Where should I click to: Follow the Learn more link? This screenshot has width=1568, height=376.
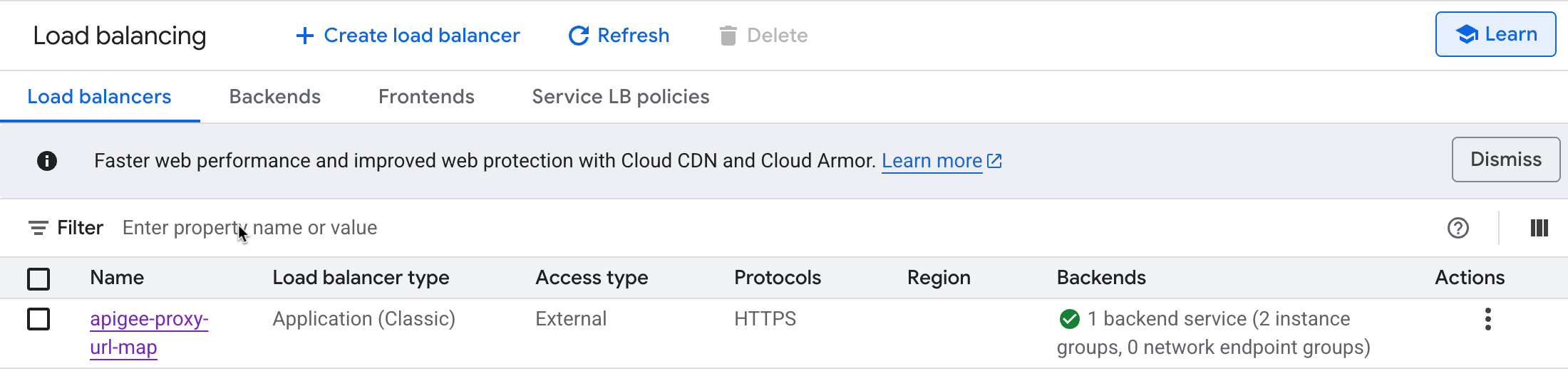[x=932, y=161]
